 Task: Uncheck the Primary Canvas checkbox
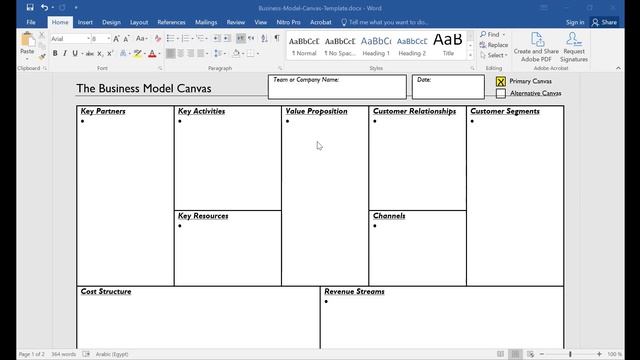[x=501, y=82]
